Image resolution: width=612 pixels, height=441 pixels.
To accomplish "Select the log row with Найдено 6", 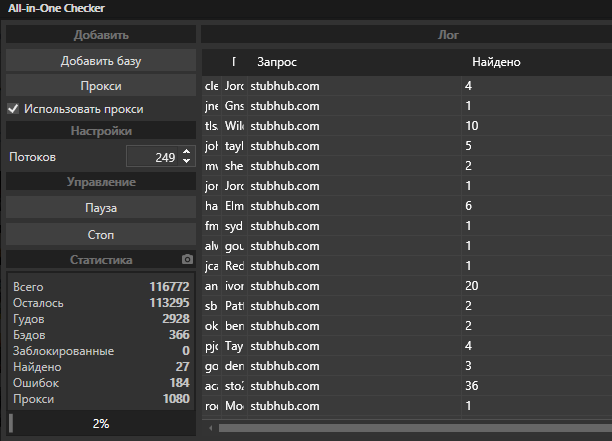I will (x=407, y=206).
